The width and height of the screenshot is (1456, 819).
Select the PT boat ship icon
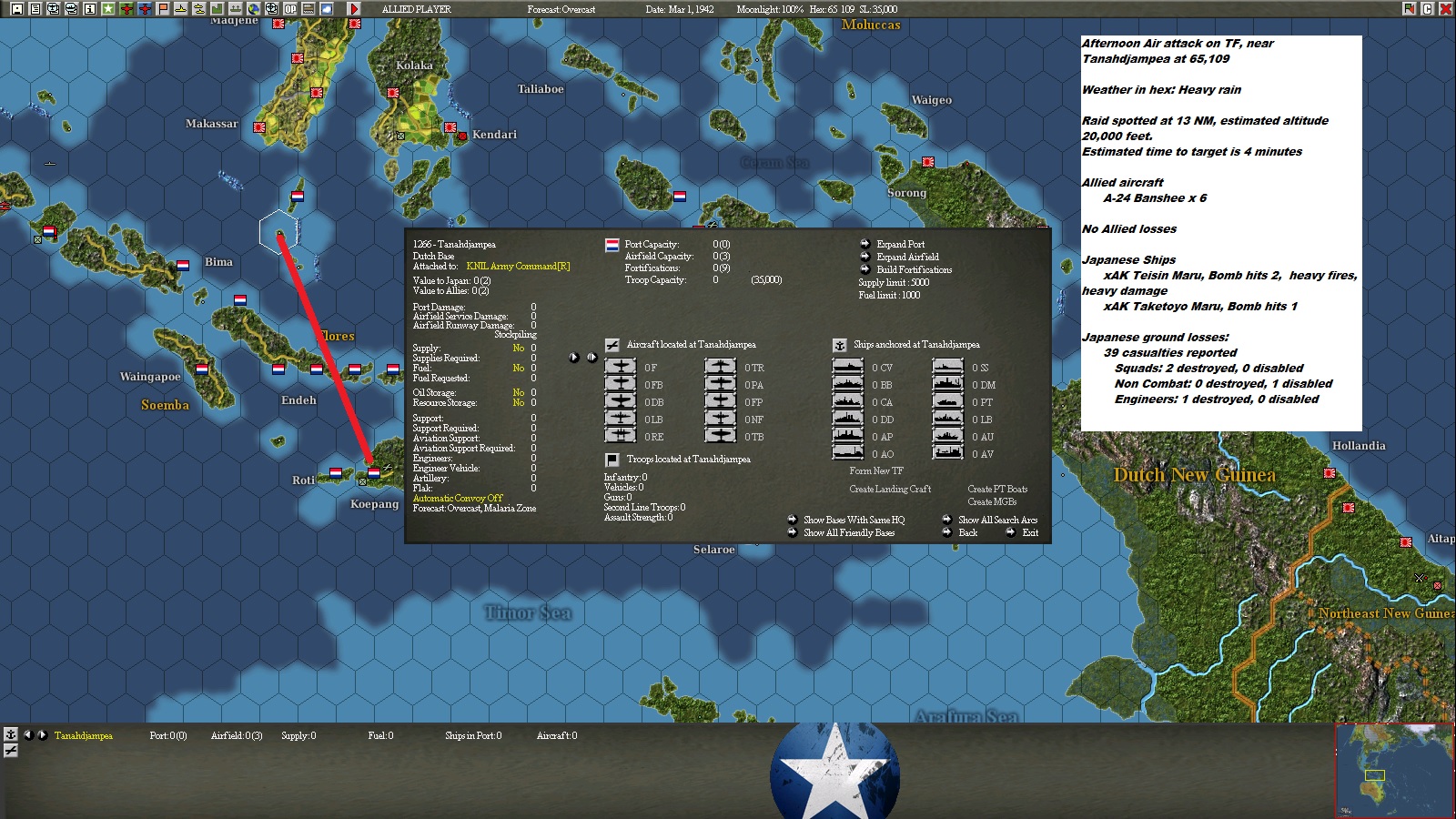point(948,401)
